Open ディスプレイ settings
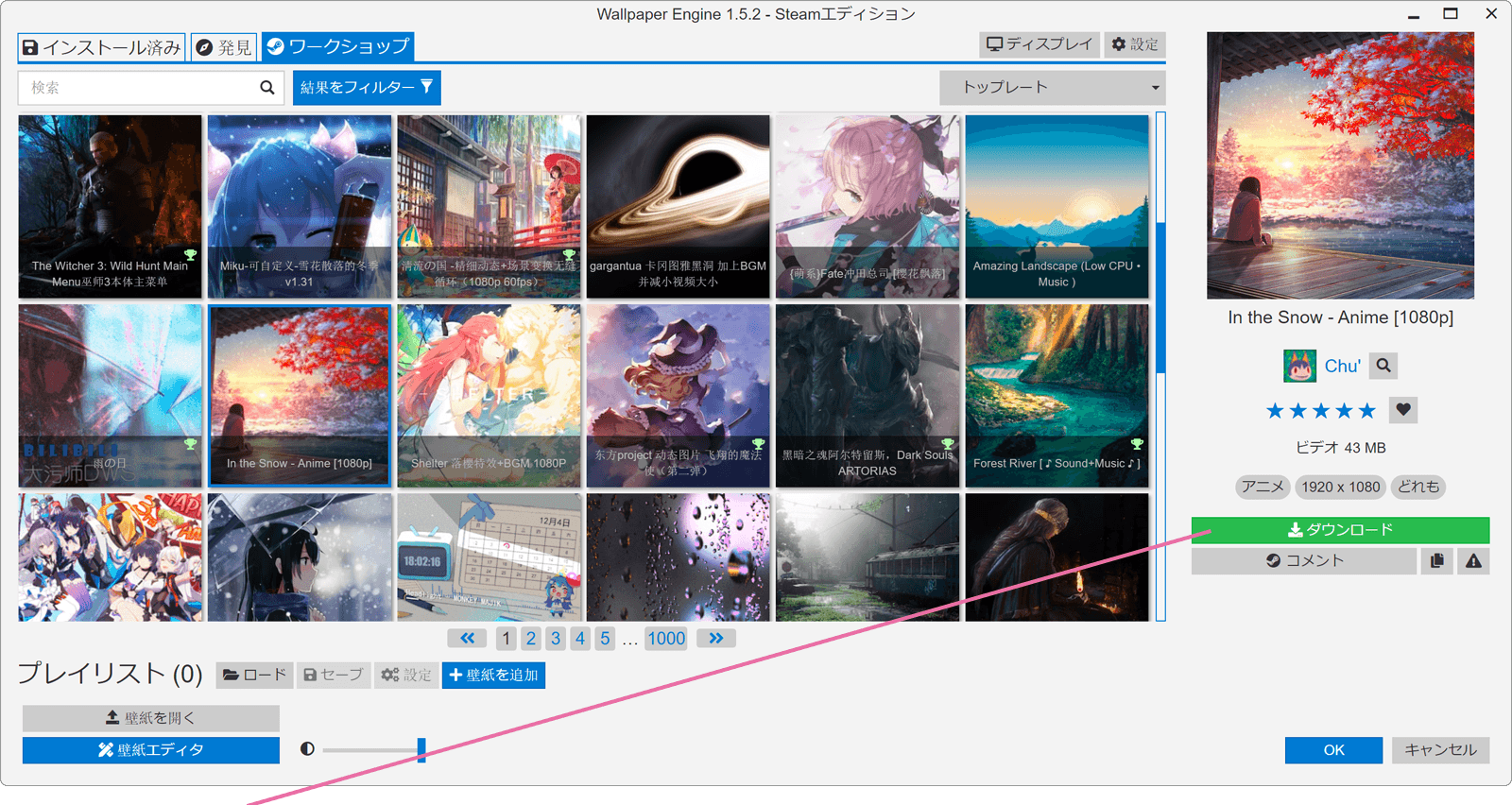The width and height of the screenshot is (1512, 805). pyautogui.click(x=1039, y=44)
